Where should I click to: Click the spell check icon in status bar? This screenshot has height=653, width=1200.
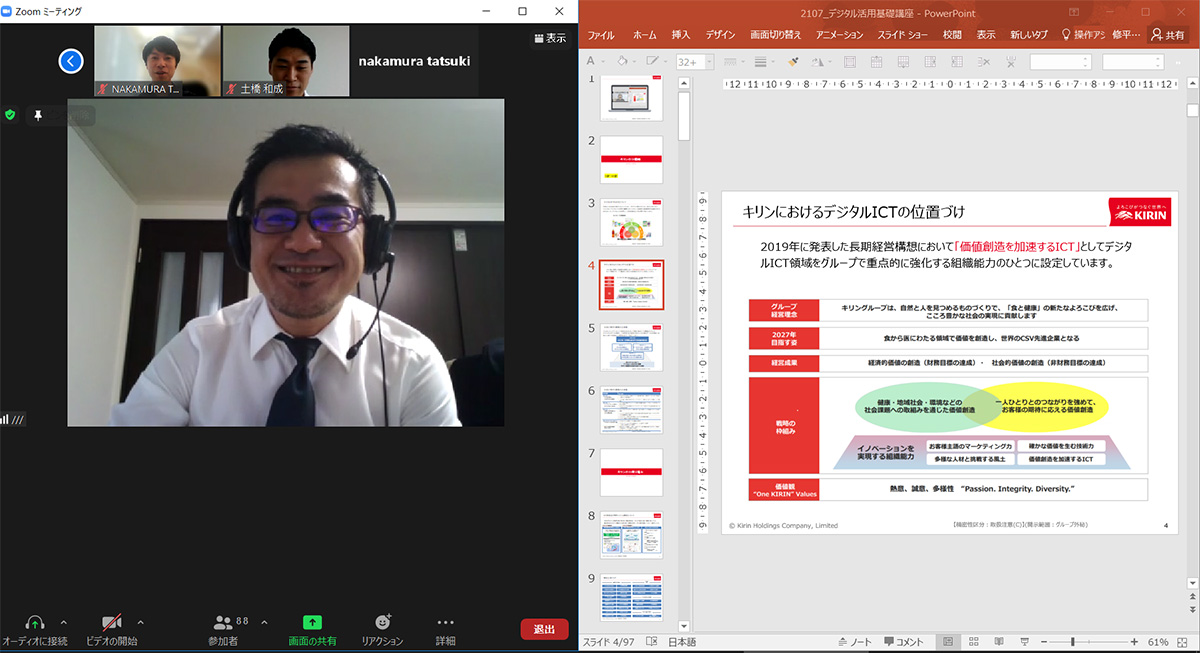(652, 642)
